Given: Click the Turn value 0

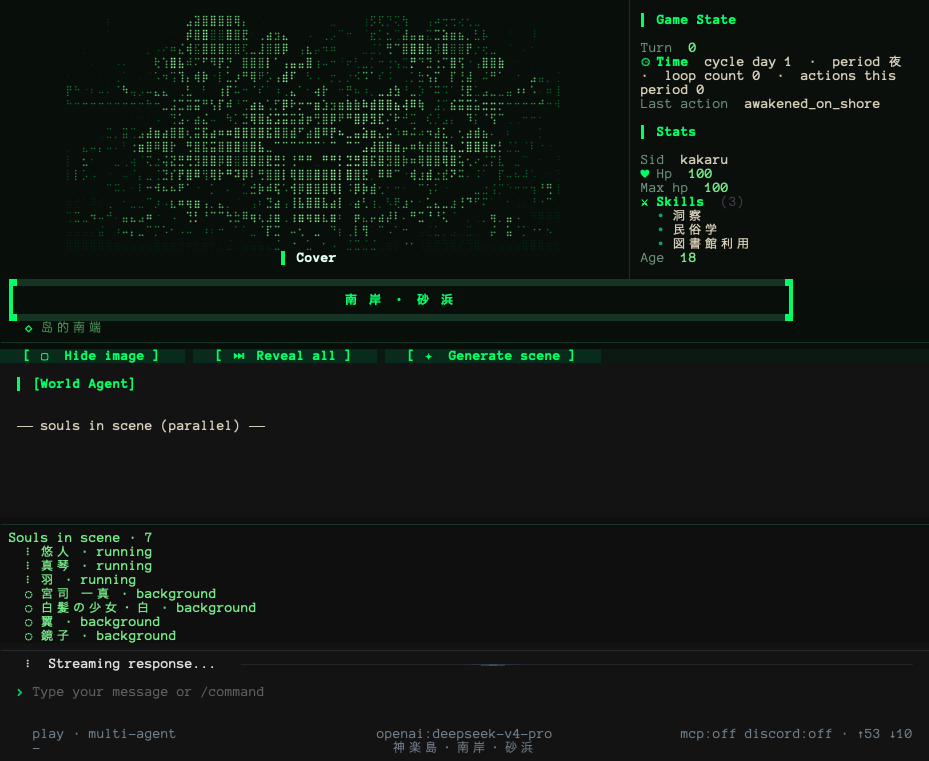Looking at the screenshot, I should (692, 47).
